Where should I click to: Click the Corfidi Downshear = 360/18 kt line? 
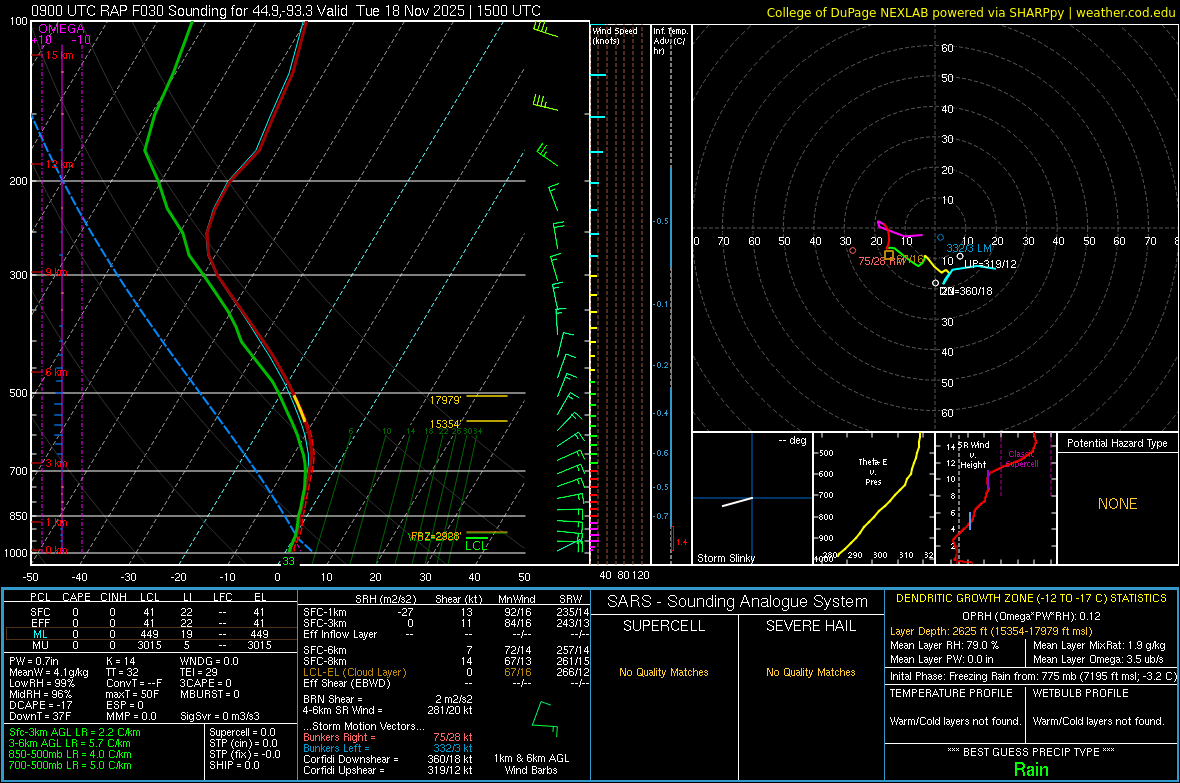(x=388, y=759)
